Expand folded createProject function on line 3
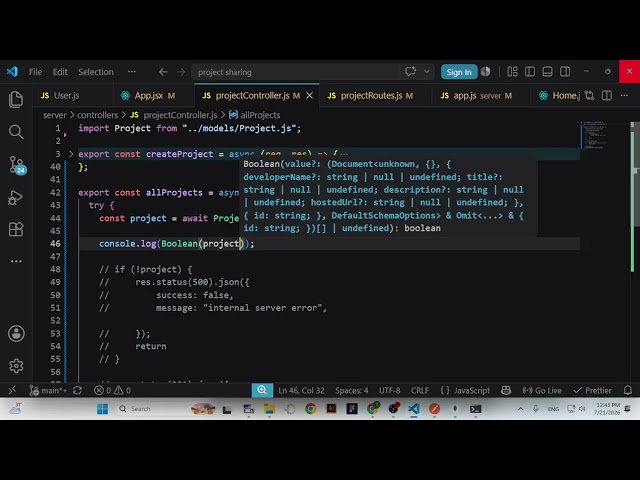 point(71,154)
